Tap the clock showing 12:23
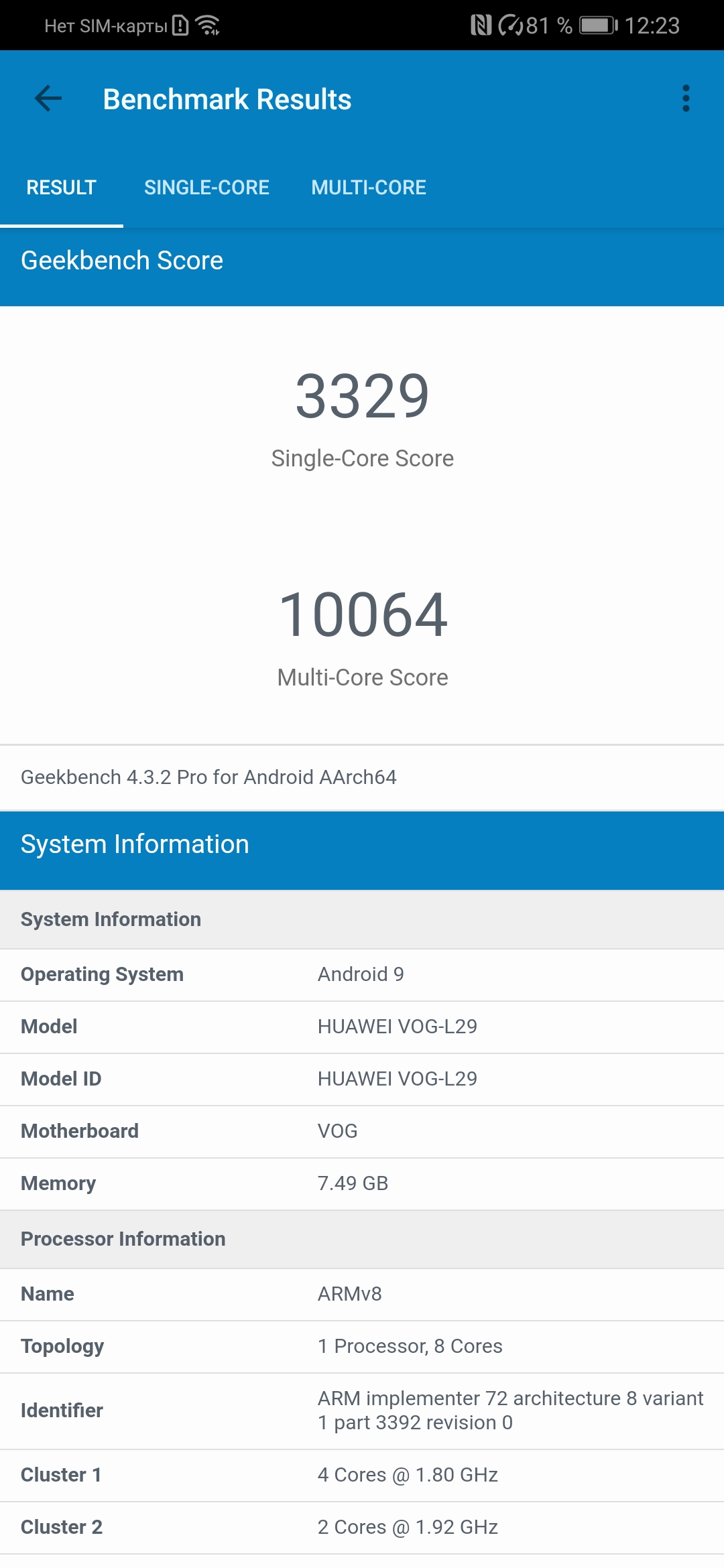 (652, 25)
